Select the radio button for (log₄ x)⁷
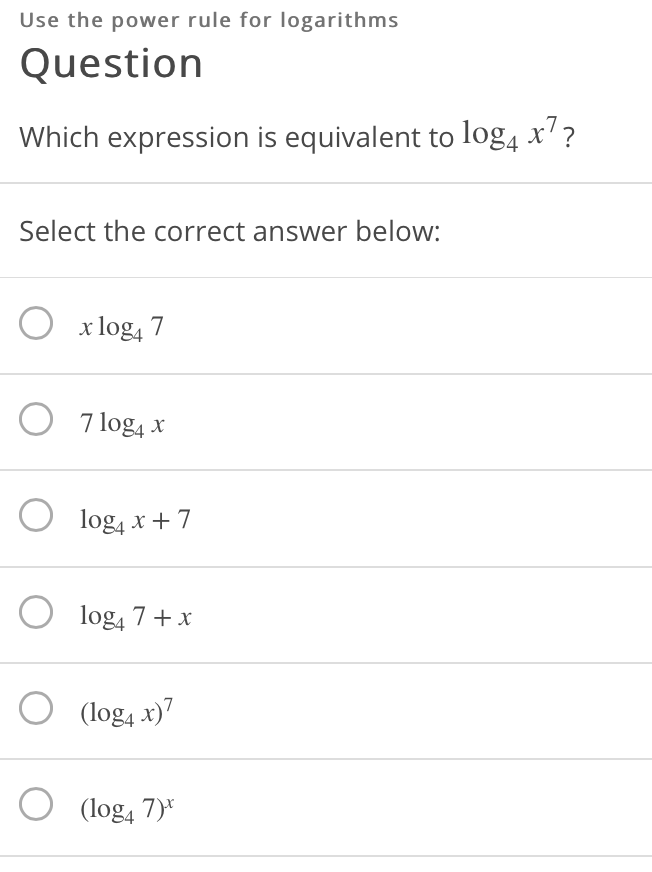 [36, 707]
